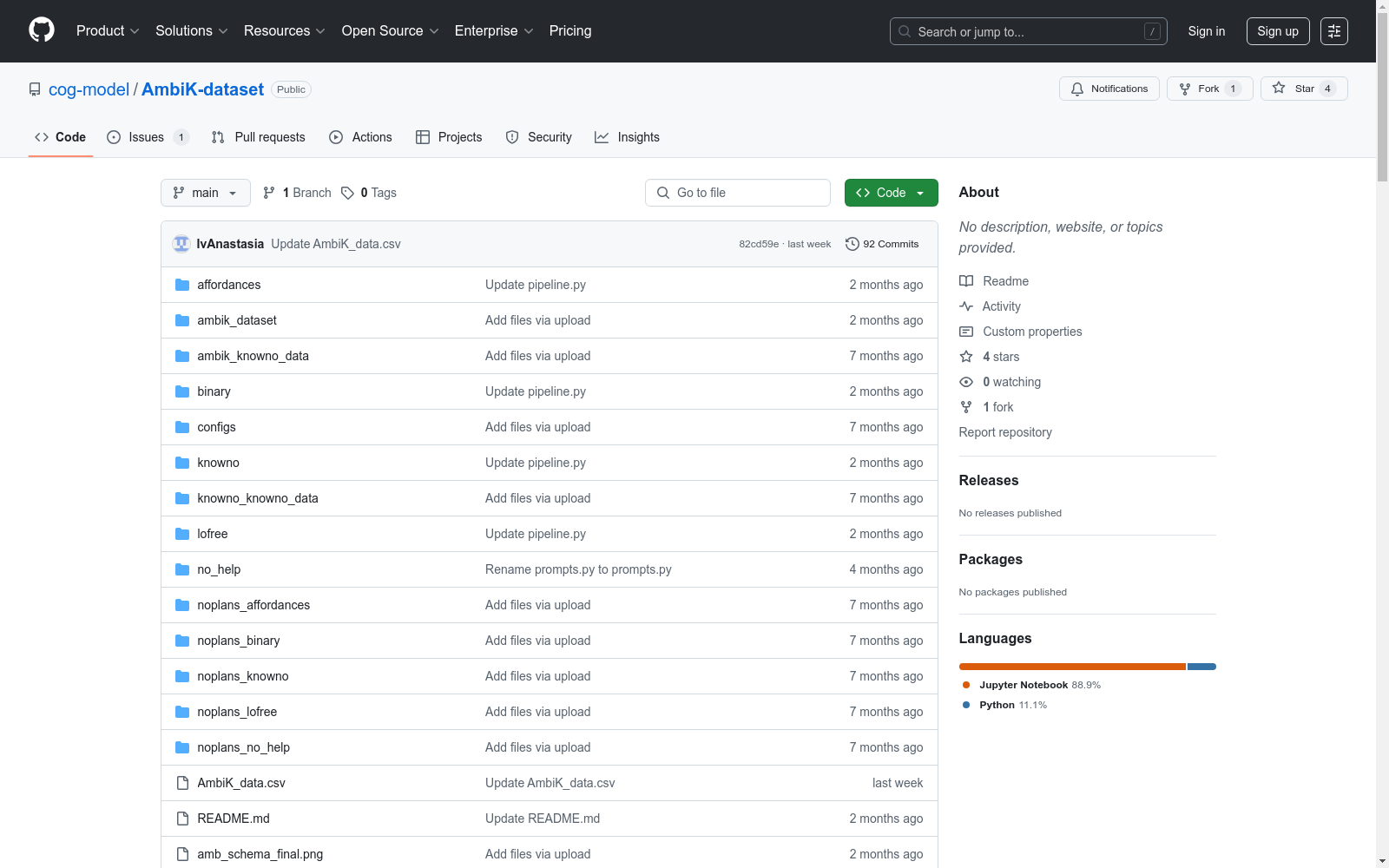Expand the Open Source menu

(390, 31)
